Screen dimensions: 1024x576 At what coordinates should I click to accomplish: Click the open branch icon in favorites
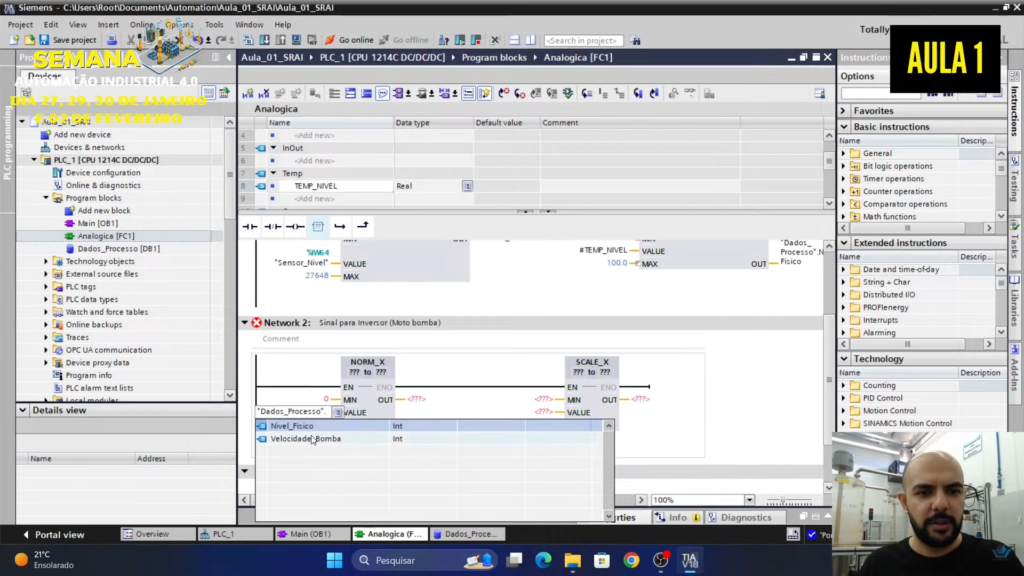(x=340, y=226)
